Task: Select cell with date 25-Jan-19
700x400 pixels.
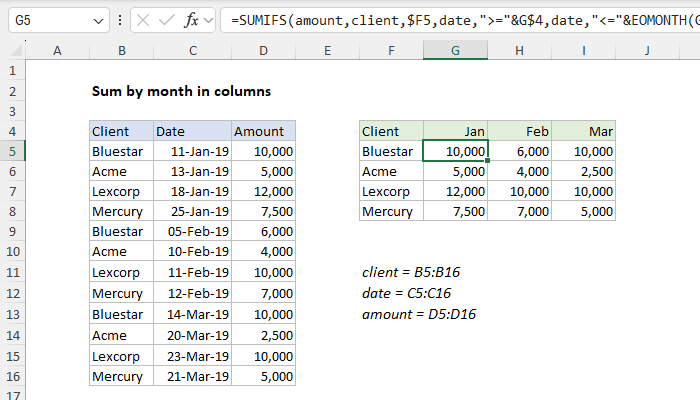Action: 192,211
